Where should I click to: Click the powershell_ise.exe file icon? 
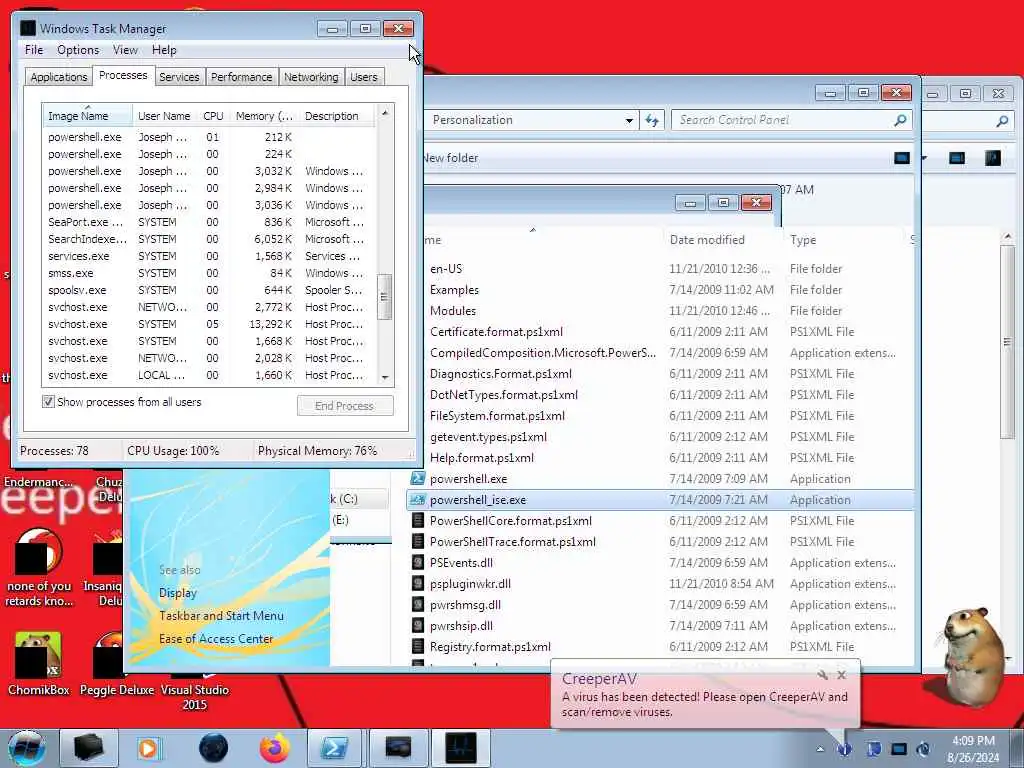pos(418,500)
